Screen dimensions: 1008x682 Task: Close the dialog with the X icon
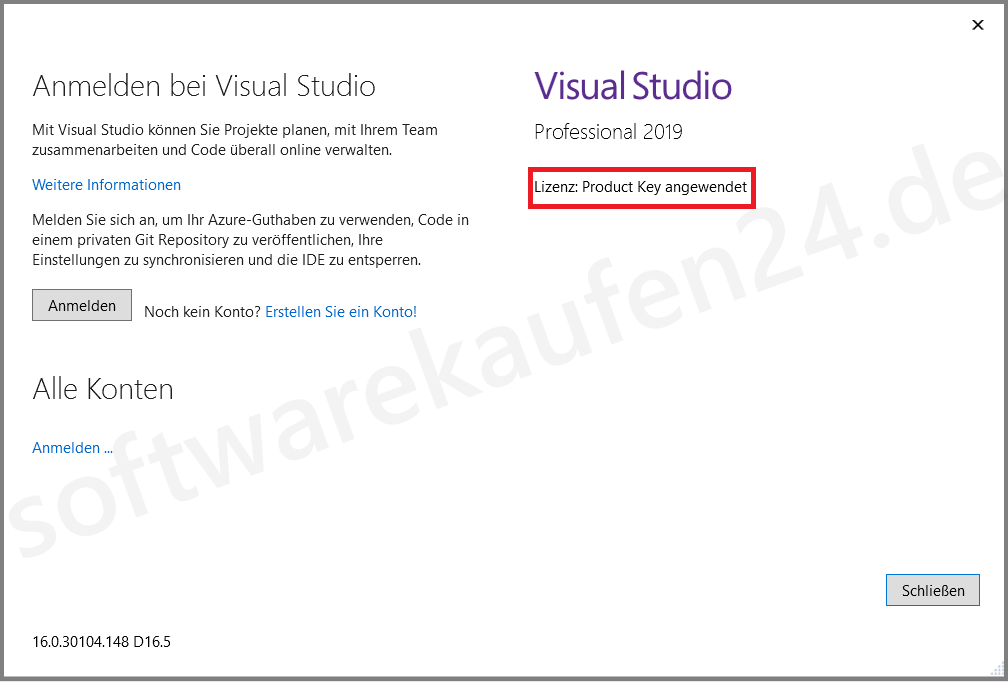coord(978,25)
